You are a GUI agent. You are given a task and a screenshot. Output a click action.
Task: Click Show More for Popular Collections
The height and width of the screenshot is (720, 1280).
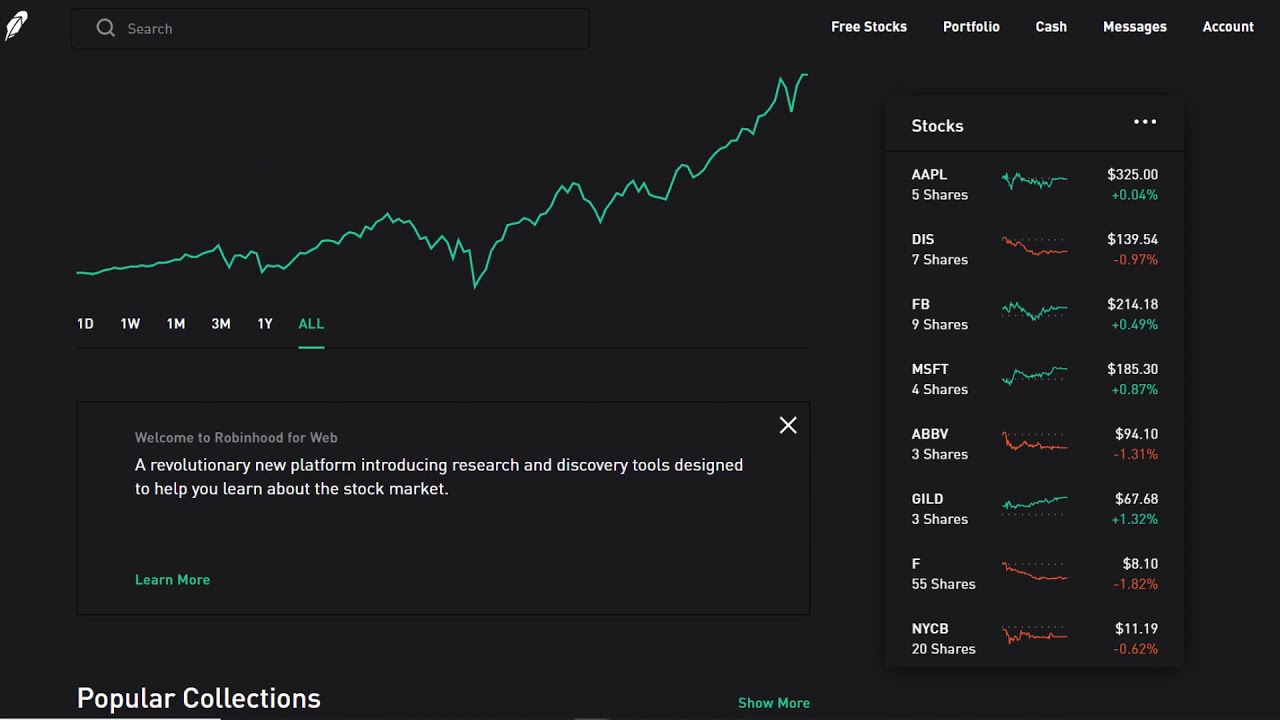[774, 703]
